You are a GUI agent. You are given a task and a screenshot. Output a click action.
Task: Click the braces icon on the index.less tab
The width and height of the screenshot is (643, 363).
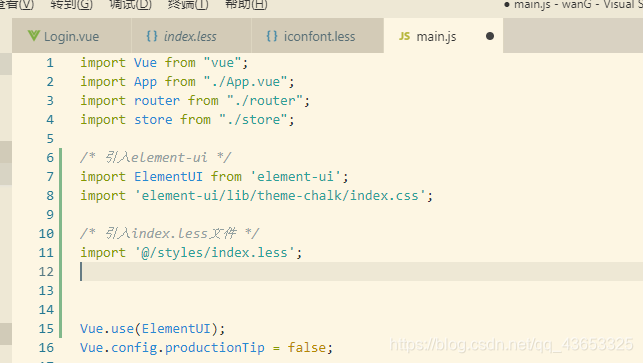tap(152, 36)
